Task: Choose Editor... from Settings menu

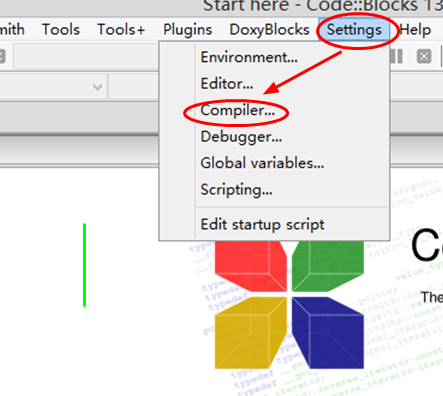Action: (x=227, y=84)
